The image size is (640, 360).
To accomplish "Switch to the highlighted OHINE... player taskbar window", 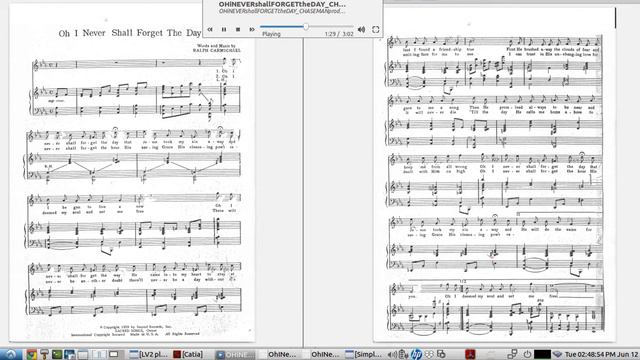I will pyautogui.click(x=235, y=354).
